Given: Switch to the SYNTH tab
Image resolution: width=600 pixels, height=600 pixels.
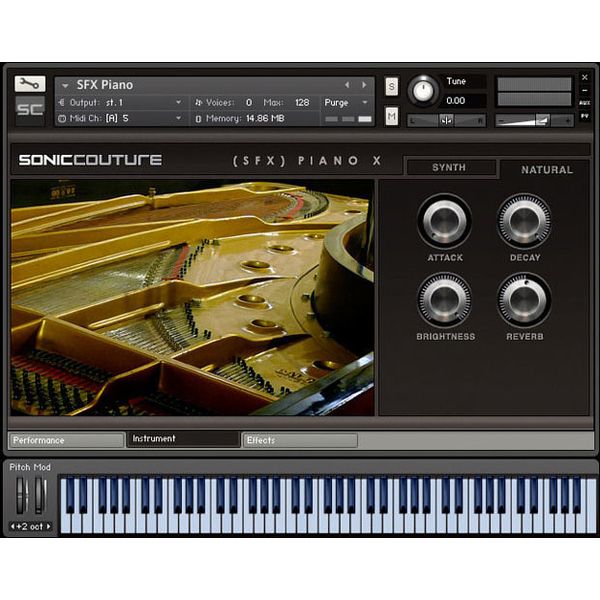Looking at the screenshot, I should (450, 168).
